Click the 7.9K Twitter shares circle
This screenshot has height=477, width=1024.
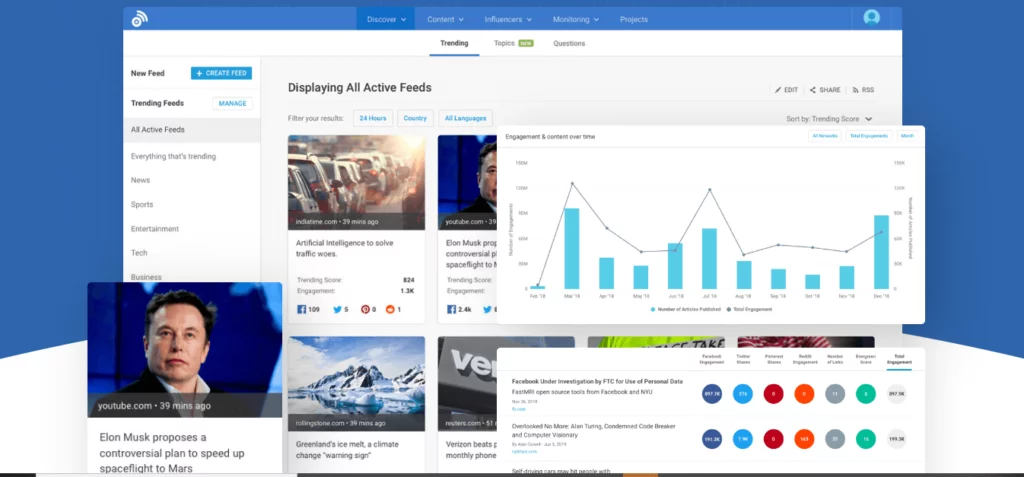point(743,438)
